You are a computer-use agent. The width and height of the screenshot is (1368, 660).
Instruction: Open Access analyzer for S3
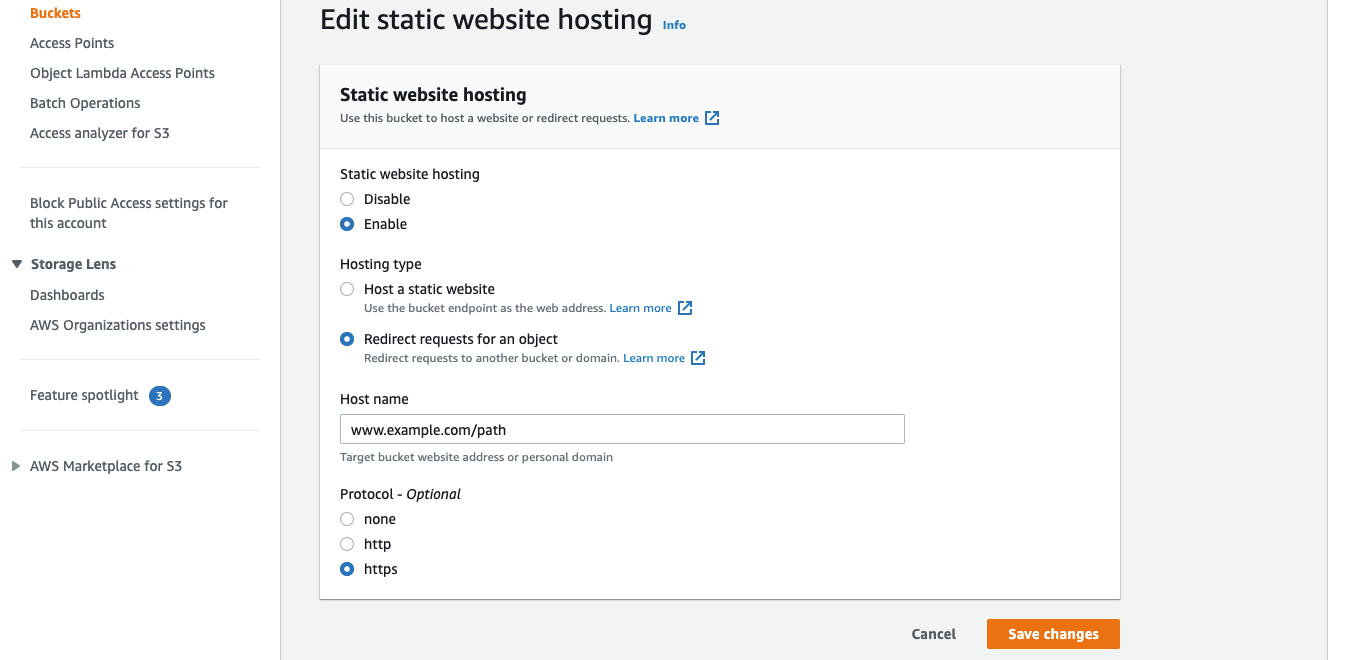click(100, 133)
